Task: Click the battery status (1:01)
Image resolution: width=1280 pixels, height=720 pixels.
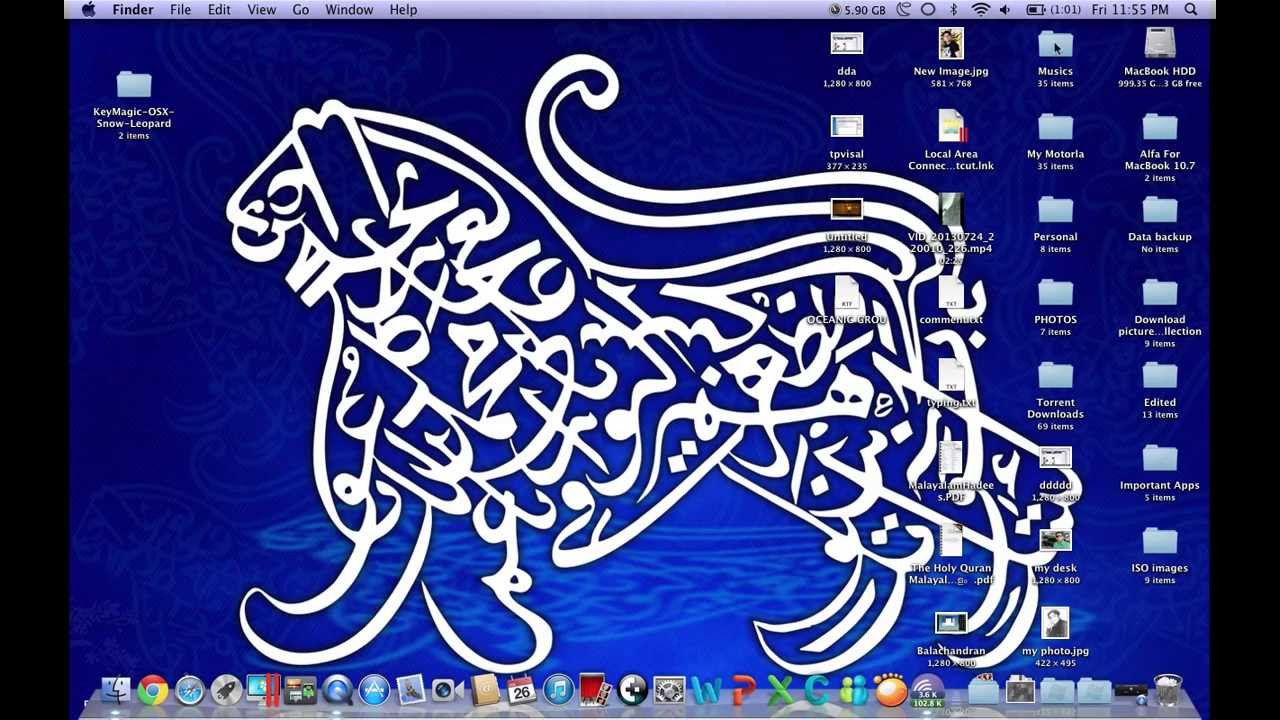Action: [x=1053, y=9]
